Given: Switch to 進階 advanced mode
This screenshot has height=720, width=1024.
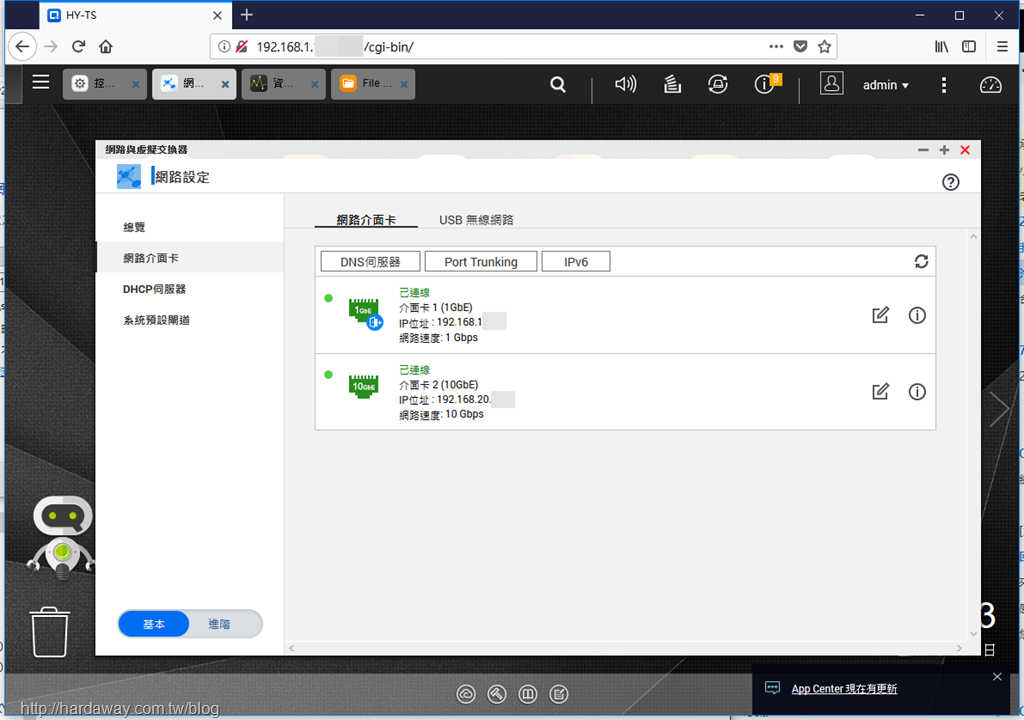Looking at the screenshot, I should pos(219,624).
